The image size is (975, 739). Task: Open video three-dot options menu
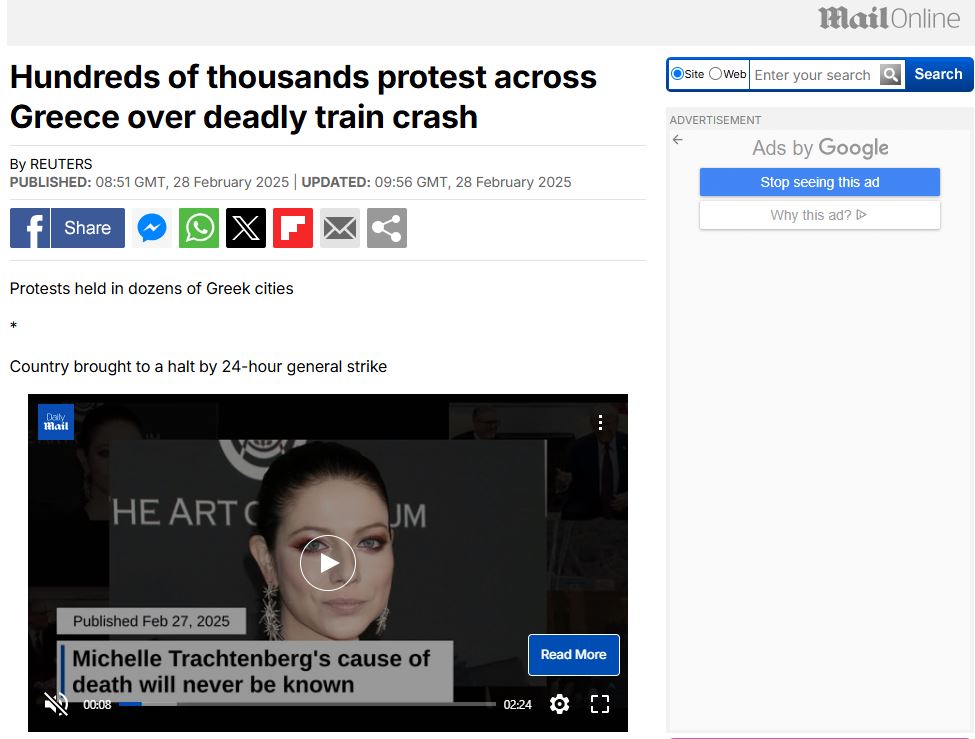[x=600, y=422]
